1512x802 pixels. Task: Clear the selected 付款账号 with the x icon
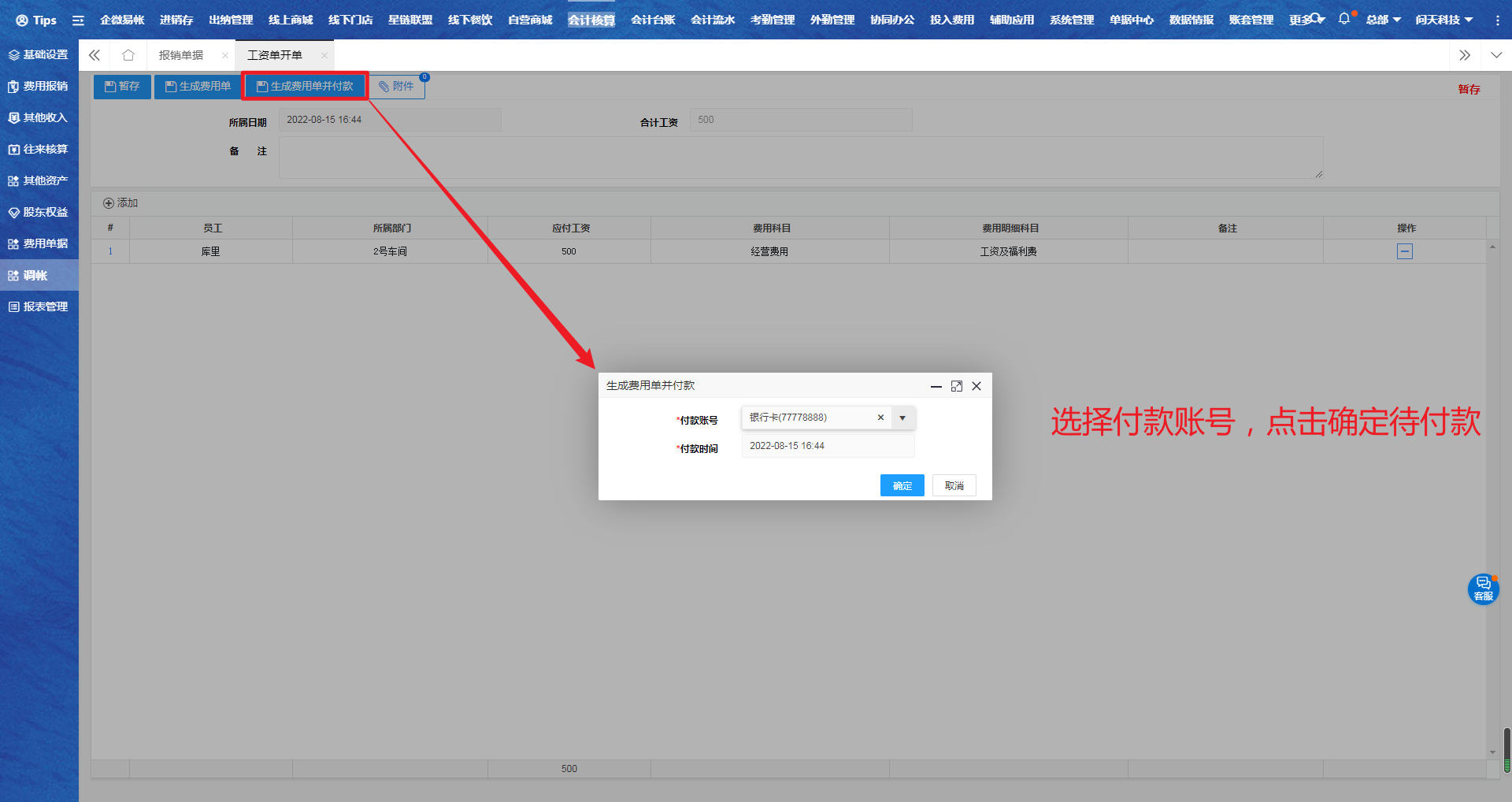[x=880, y=418]
